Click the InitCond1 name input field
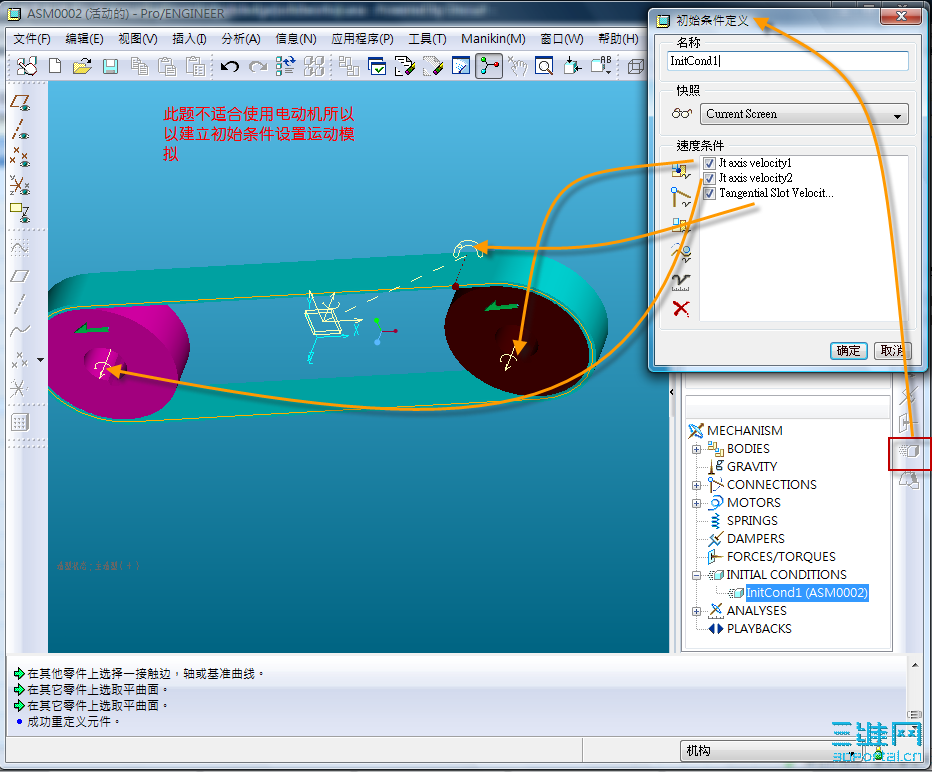Image resolution: width=932 pixels, height=772 pixels. [x=788, y=61]
